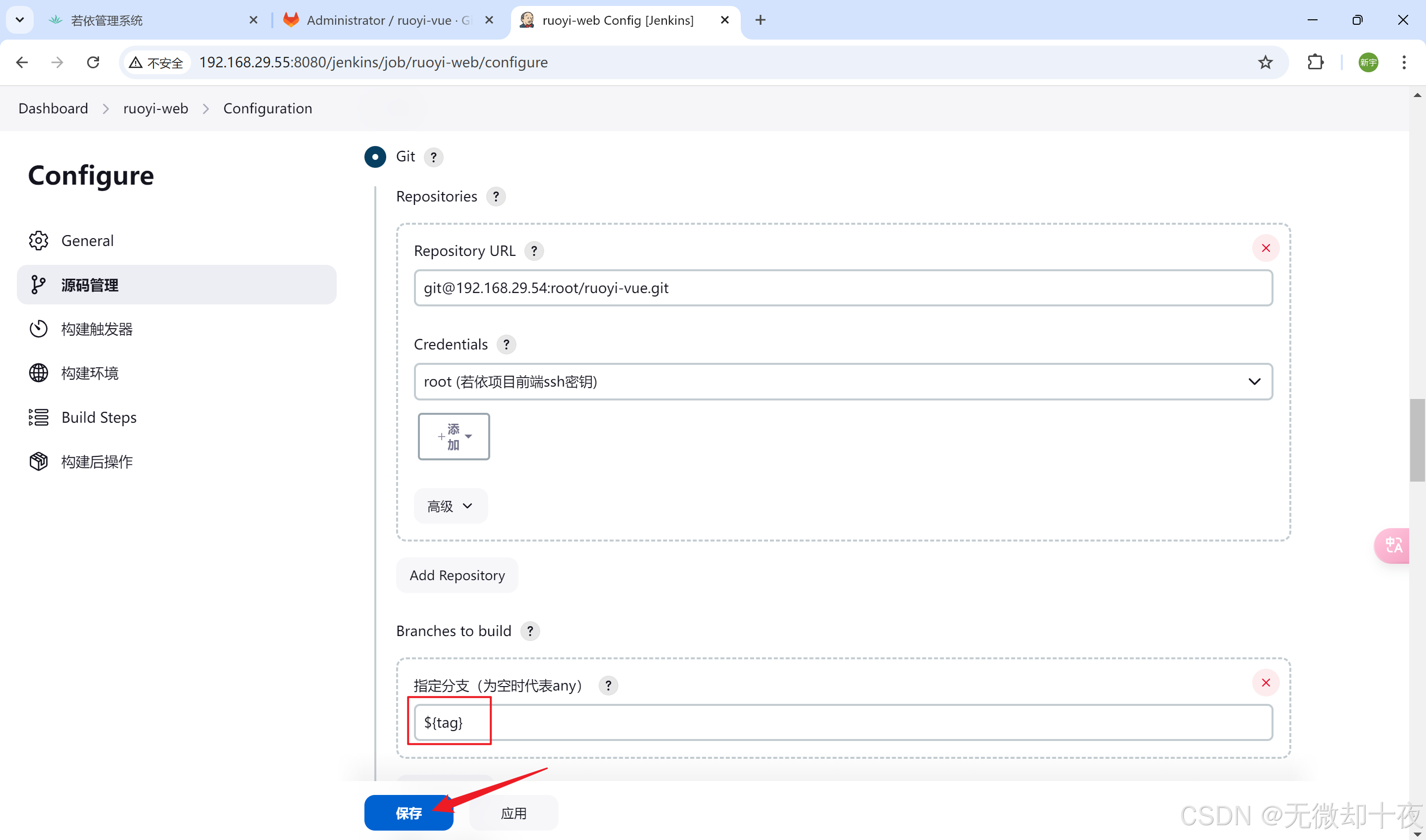The image size is (1426, 840).
Task: Click the page vertical scrollbar thumb
Action: [1417, 440]
